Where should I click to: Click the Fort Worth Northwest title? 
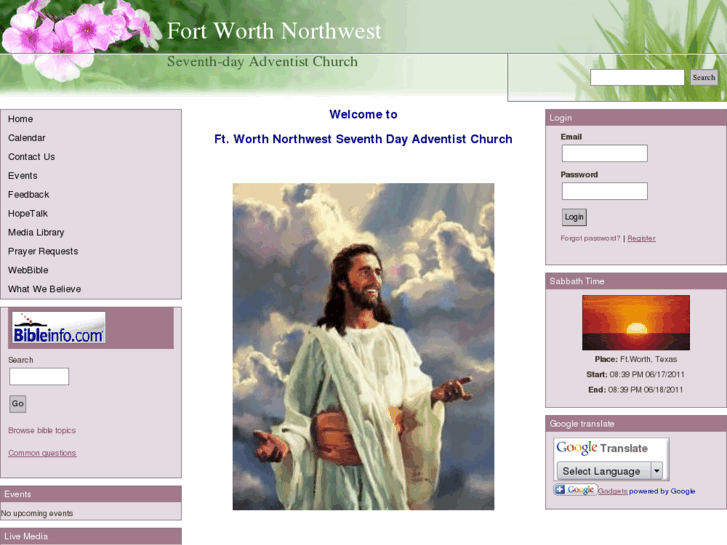pos(274,31)
